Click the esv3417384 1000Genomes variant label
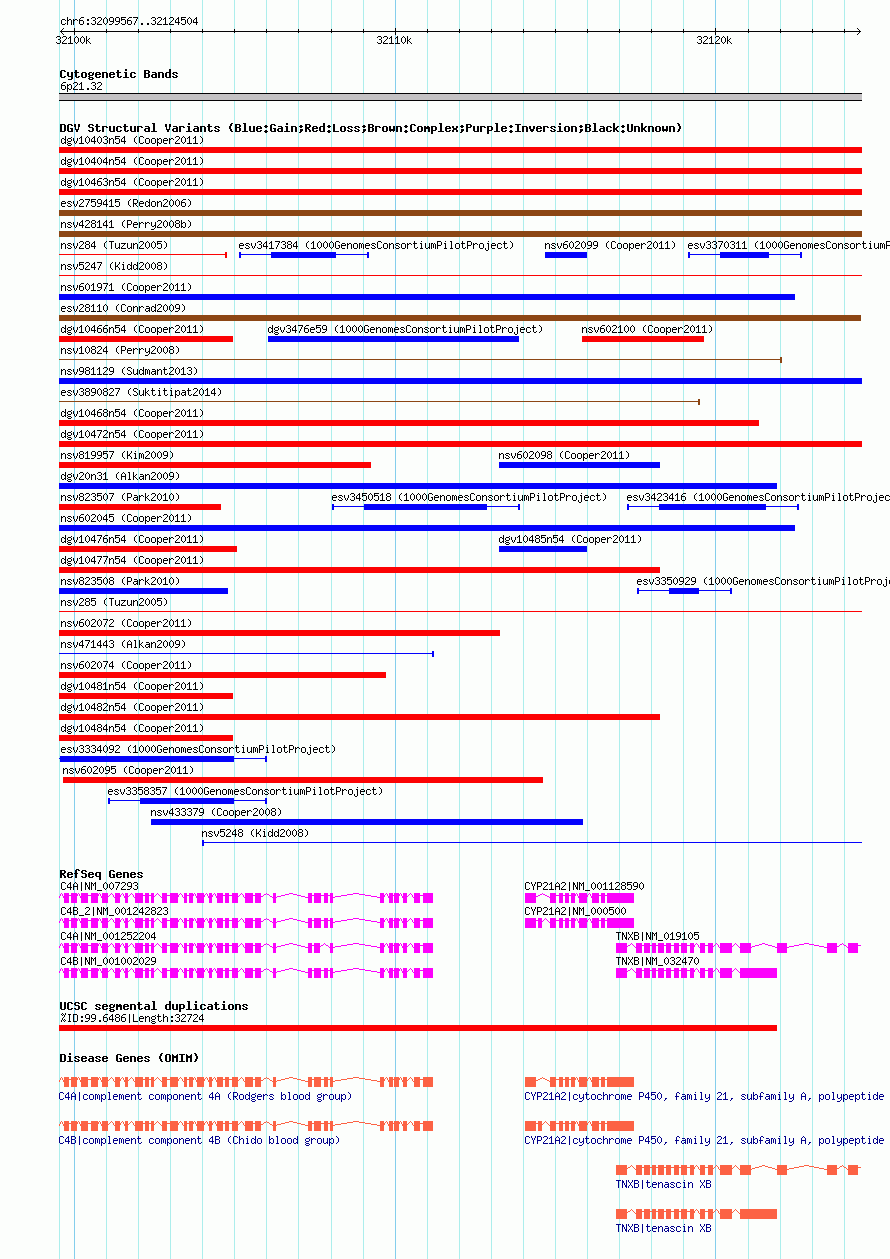Screen dimensions: 890x1259 (x=376, y=245)
